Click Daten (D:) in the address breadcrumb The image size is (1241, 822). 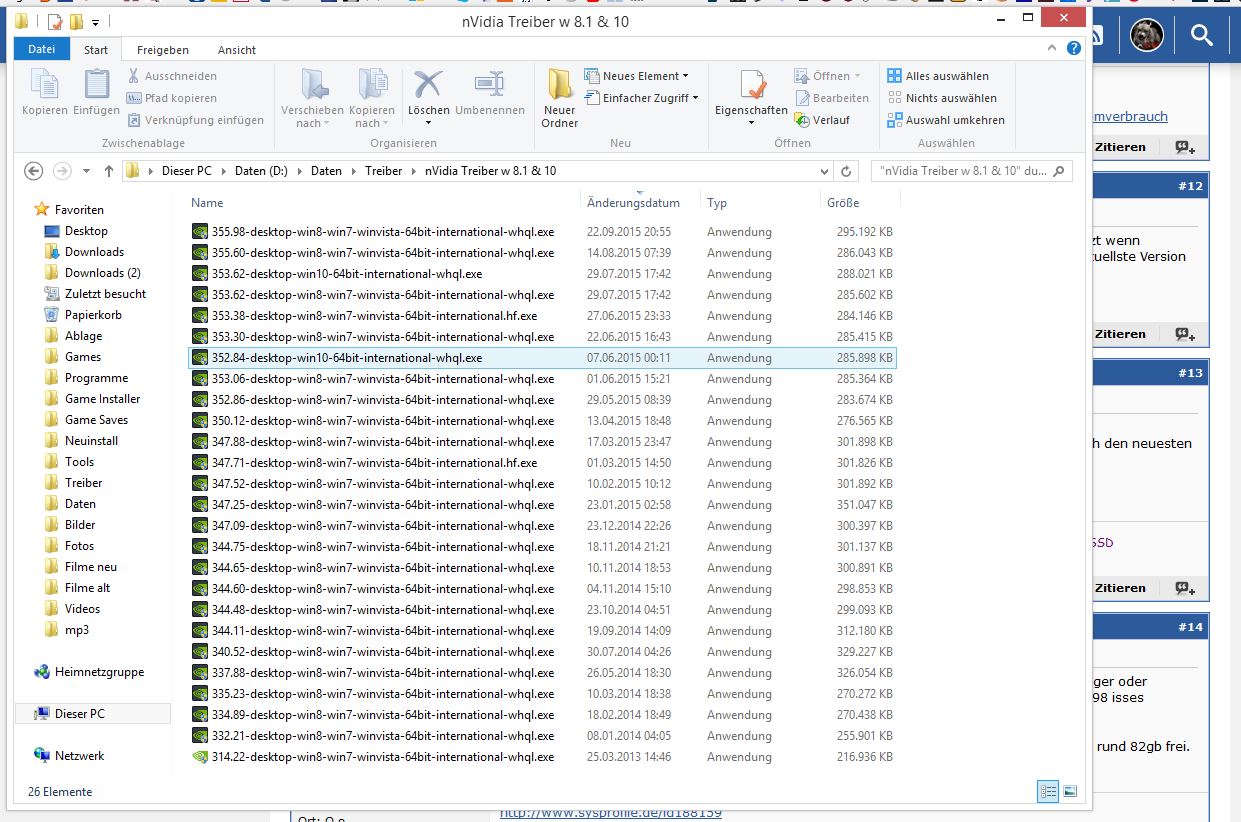[261, 171]
